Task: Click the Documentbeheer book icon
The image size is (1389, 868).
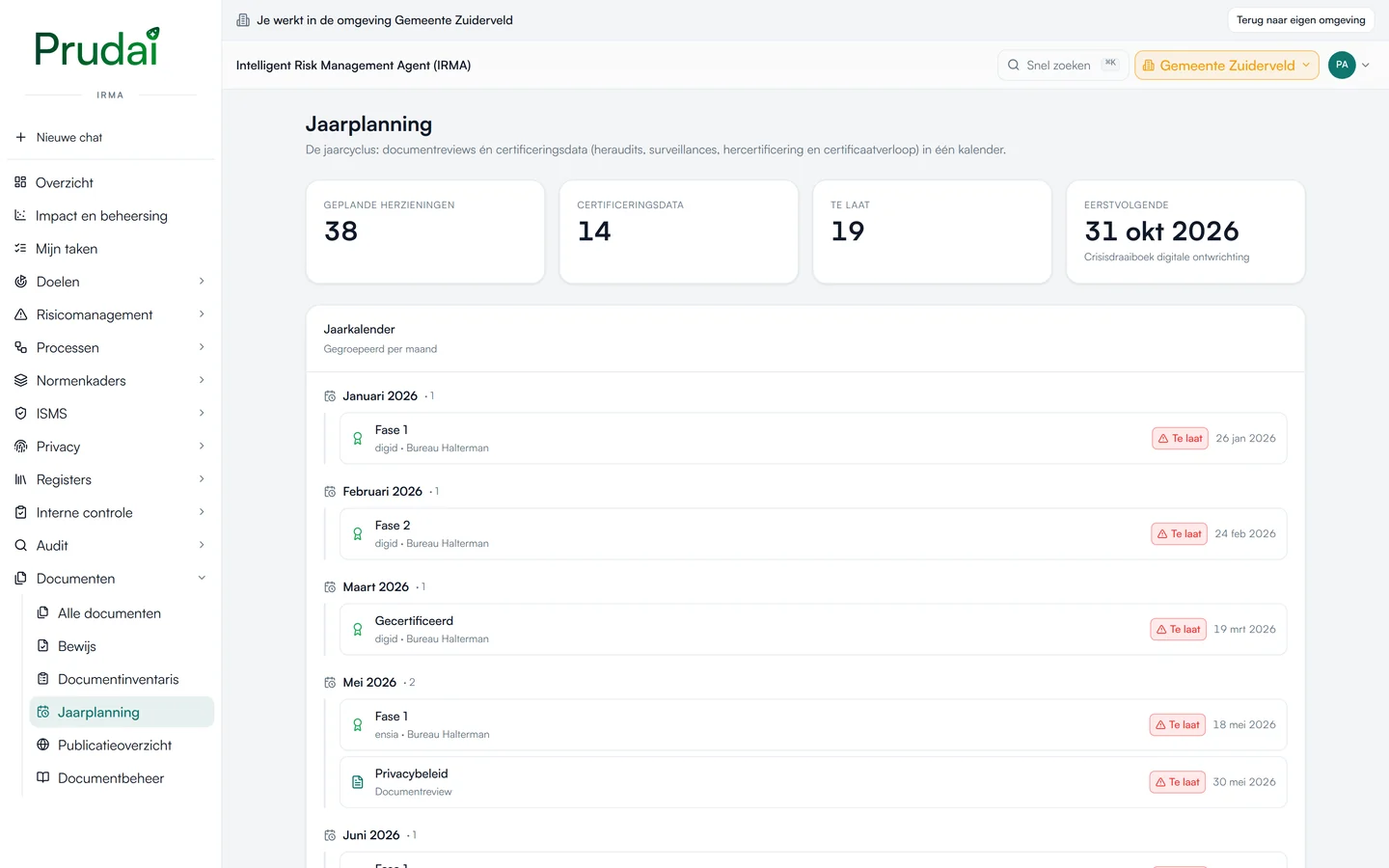Action: pyautogui.click(x=42, y=777)
